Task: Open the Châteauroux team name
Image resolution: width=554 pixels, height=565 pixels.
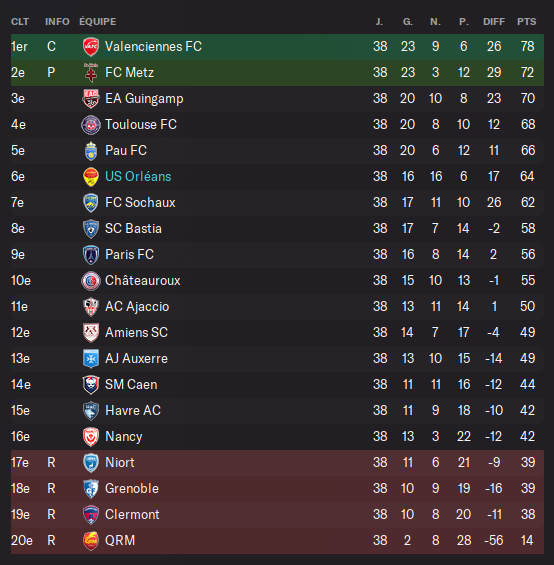Action: tap(142, 281)
